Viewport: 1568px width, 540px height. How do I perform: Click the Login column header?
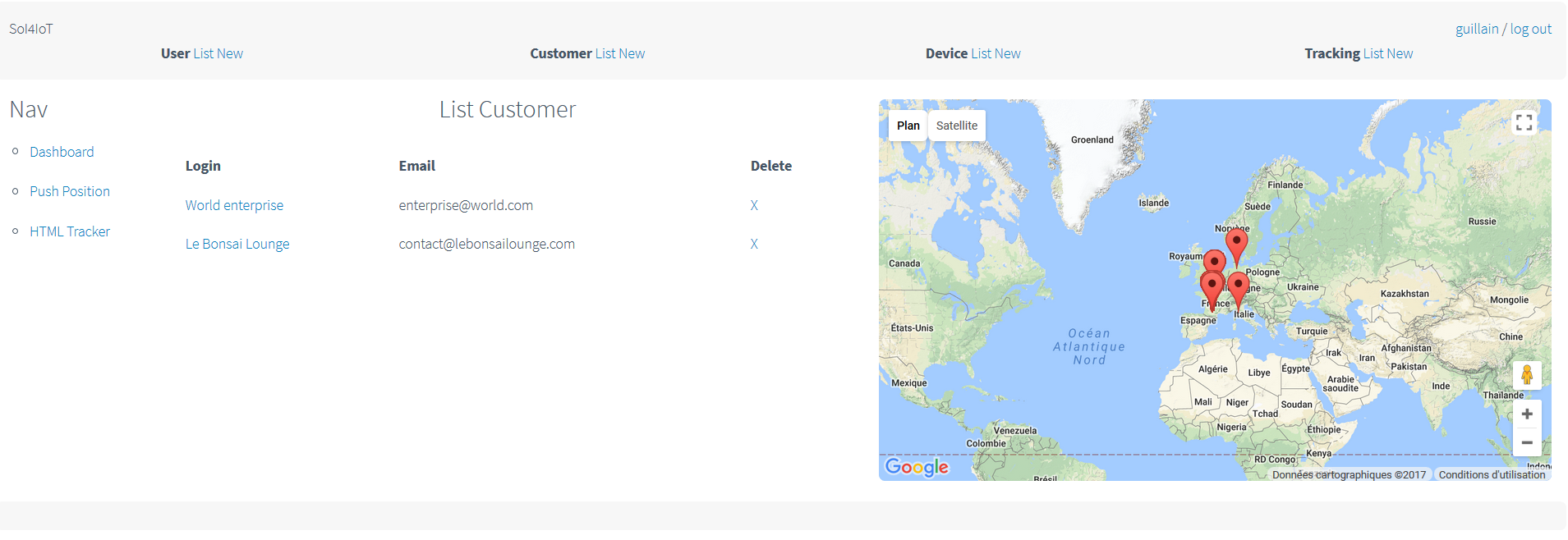(203, 166)
